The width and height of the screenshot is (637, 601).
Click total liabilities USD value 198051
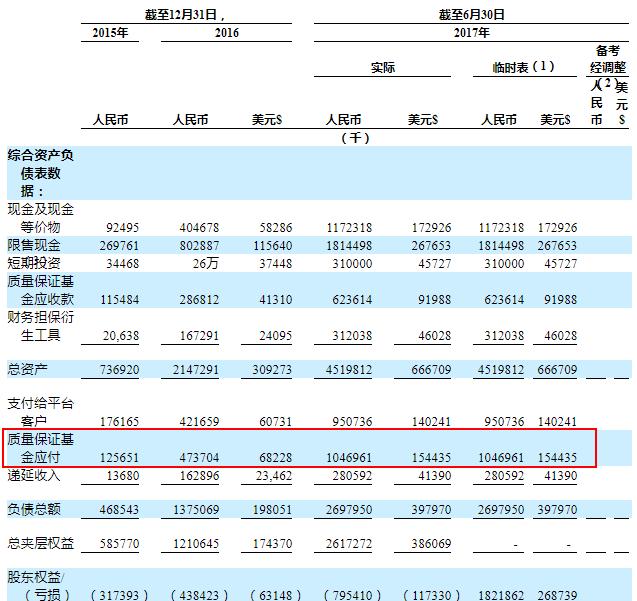tap(272, 509)
